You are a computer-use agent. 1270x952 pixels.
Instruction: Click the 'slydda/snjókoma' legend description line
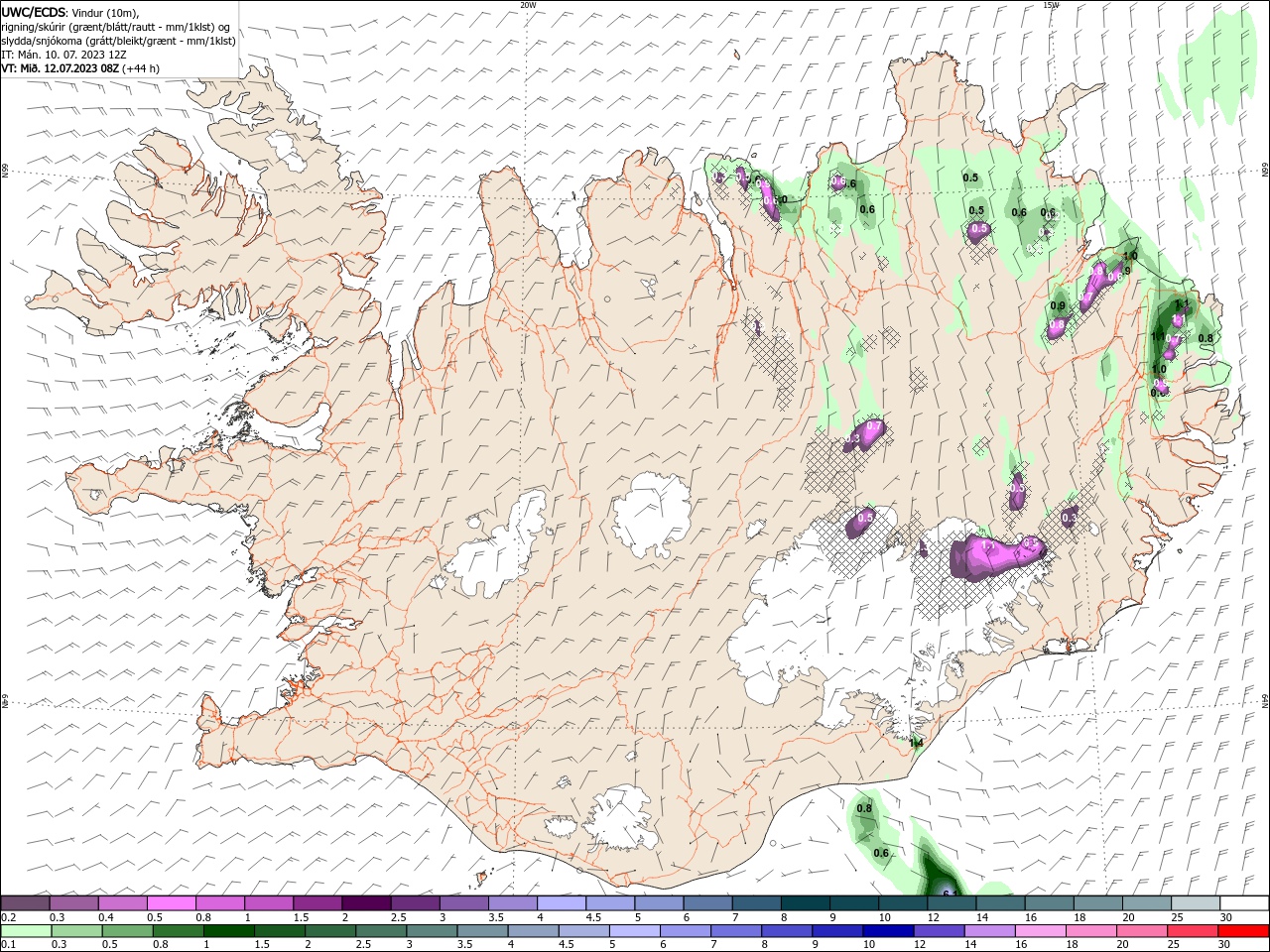(119, 41)
